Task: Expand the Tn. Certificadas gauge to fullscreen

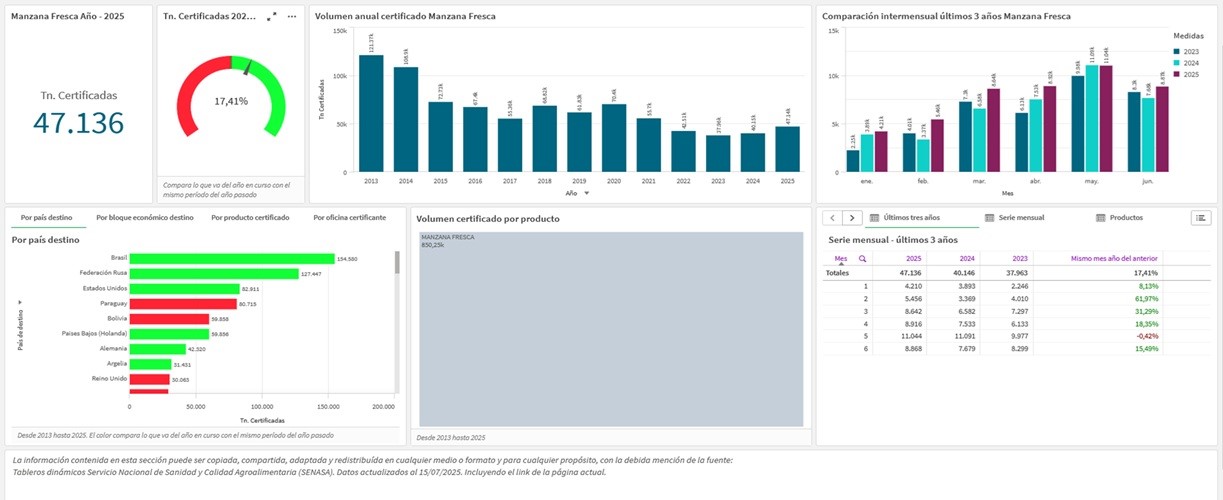Action: pyautogui.click(x=272, y=17)
